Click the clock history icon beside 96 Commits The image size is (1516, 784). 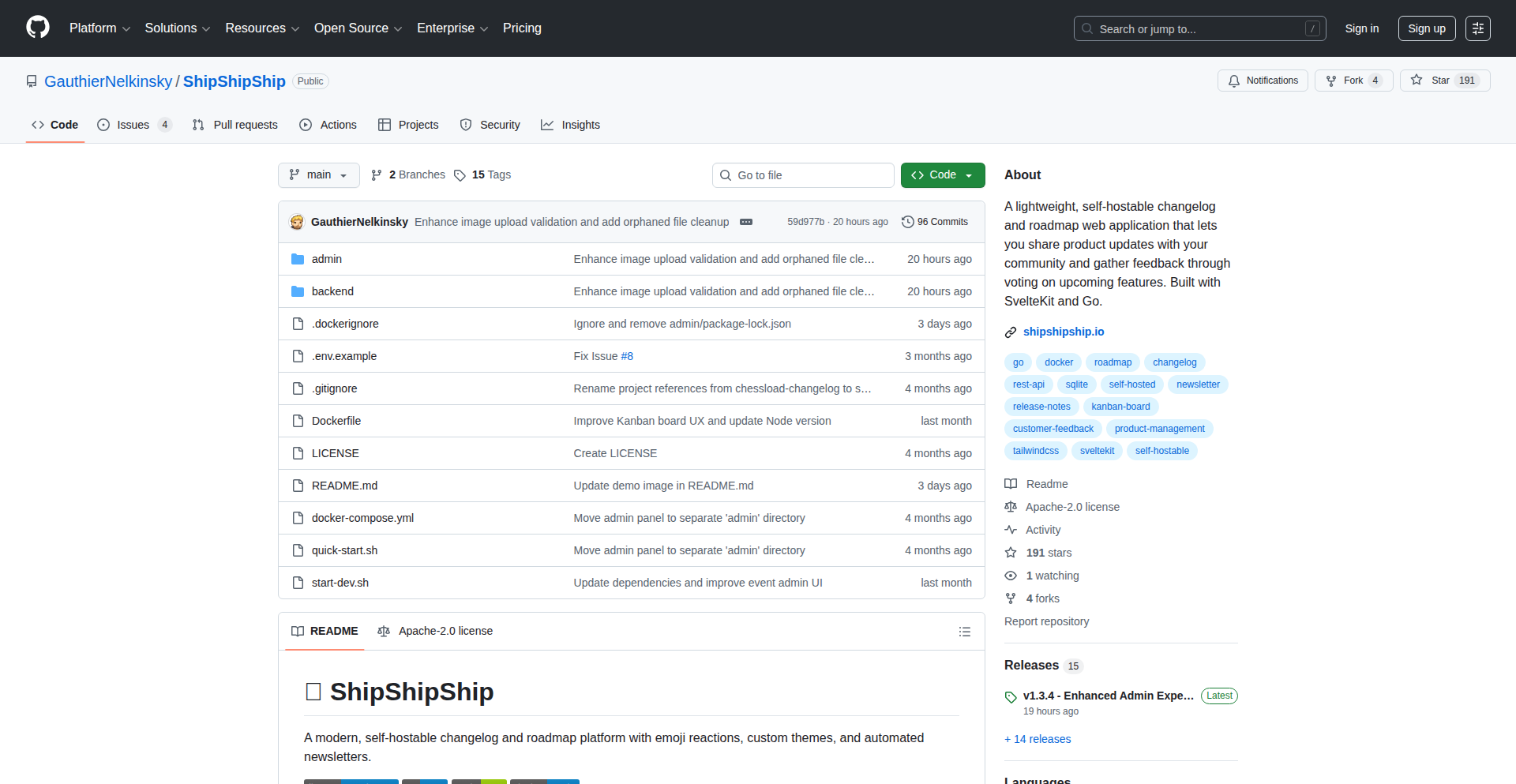[x=908, y=222]
